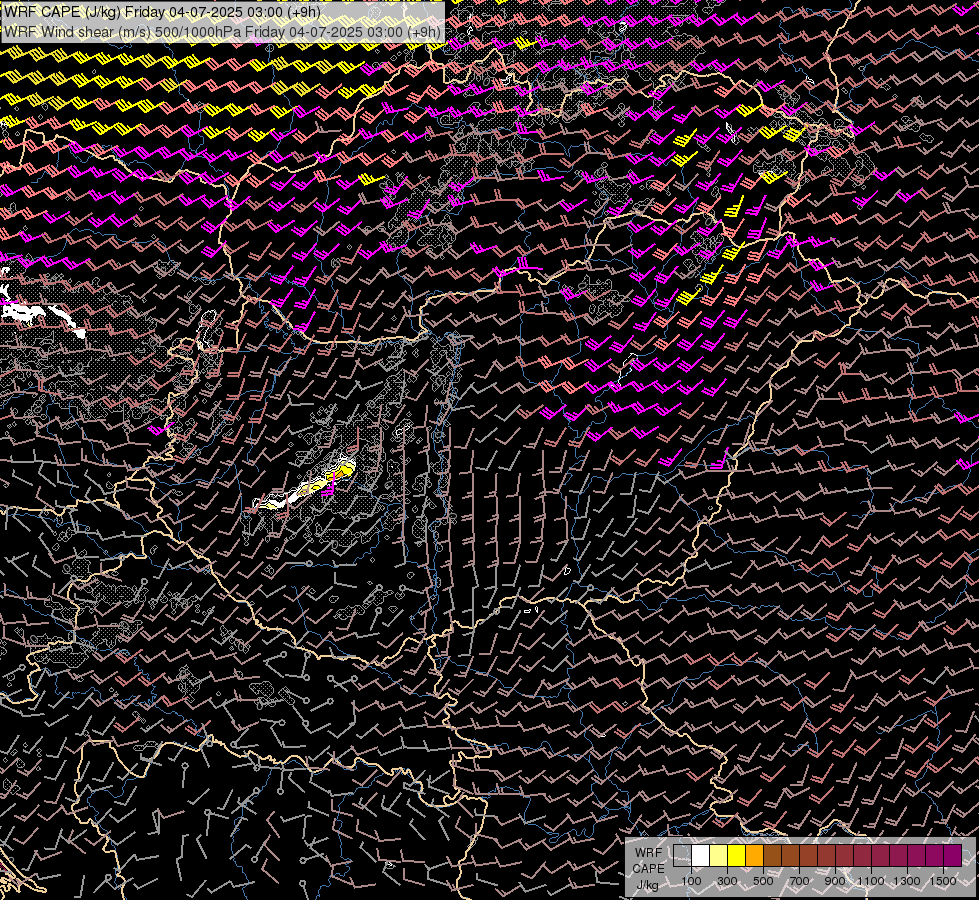Pick the orange CAPE legend swatch
Image resolution: width=979 pixels, height=900 pixels.
click(755, 856)
